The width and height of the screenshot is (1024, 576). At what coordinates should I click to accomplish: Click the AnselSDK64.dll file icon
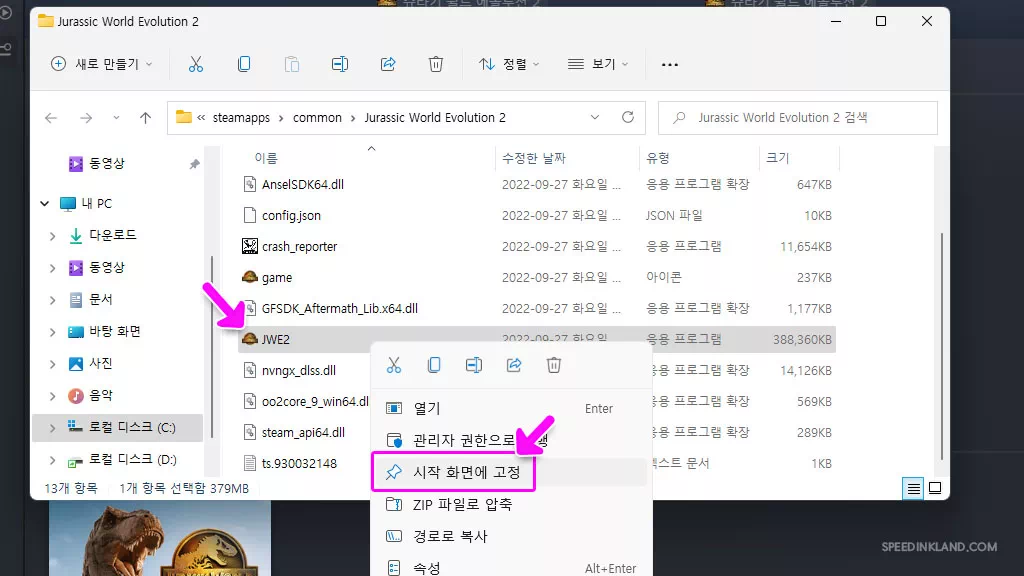point(249,184)
